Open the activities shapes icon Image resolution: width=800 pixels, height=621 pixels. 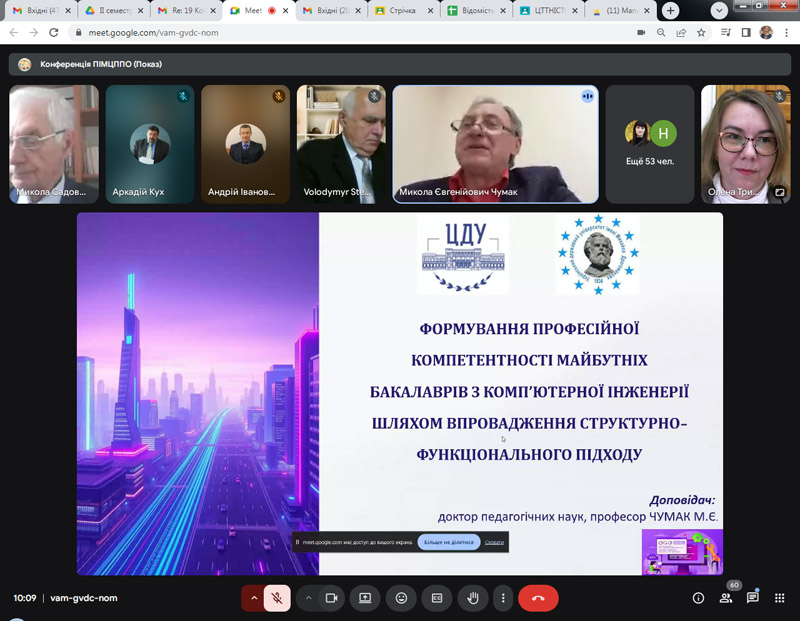[x=780, y=598]
